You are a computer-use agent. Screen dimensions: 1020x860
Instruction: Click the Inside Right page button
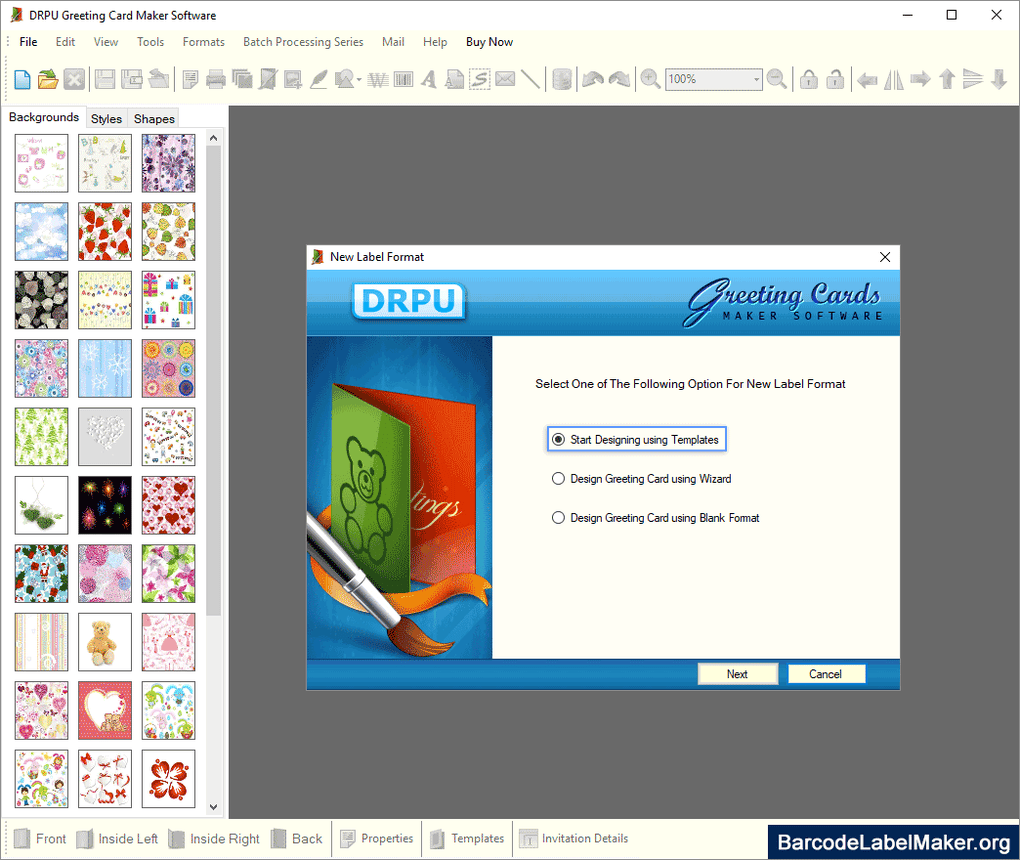(213, 839)
